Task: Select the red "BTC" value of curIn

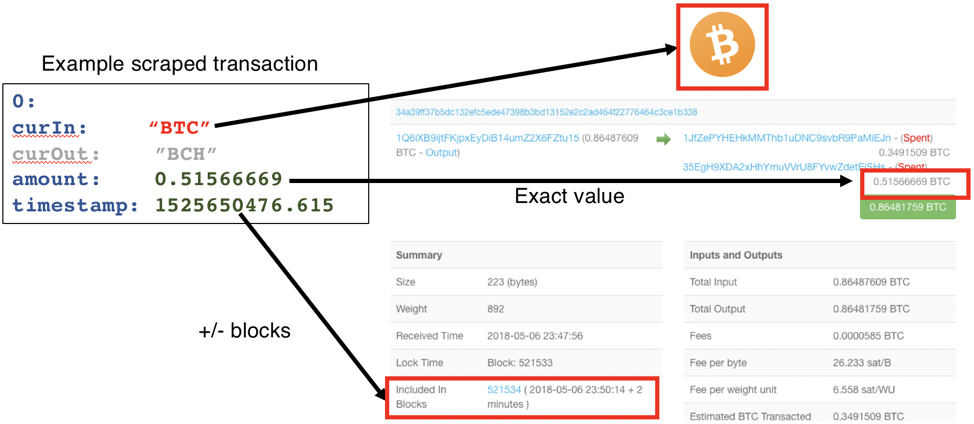Action: [181, 128]
